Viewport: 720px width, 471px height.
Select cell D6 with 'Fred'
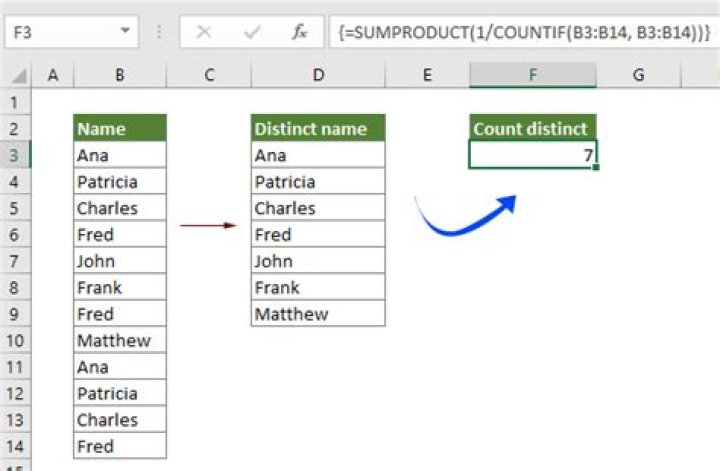click(318, 235)
